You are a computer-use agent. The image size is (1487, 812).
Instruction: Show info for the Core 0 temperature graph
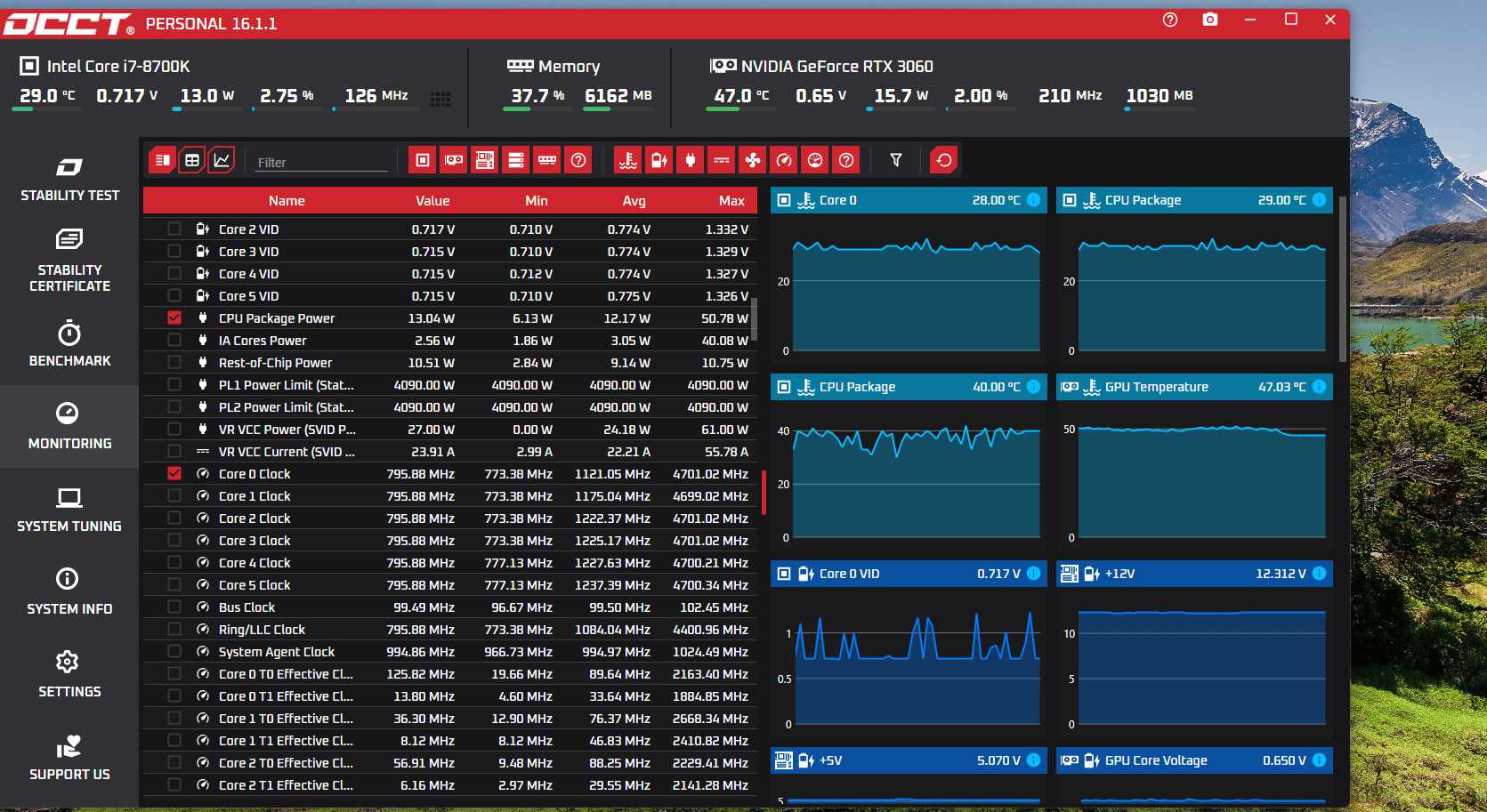(x=1034, y=200)
